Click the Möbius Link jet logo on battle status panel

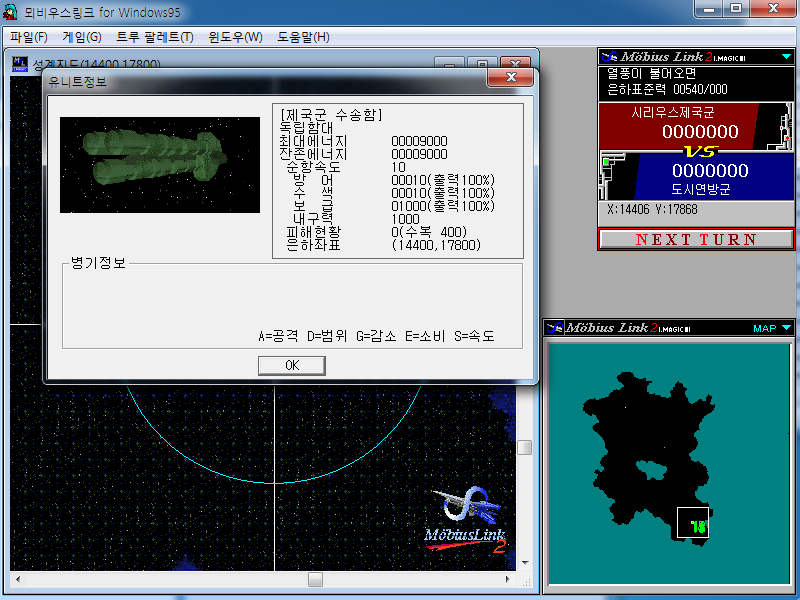point(608,54)
